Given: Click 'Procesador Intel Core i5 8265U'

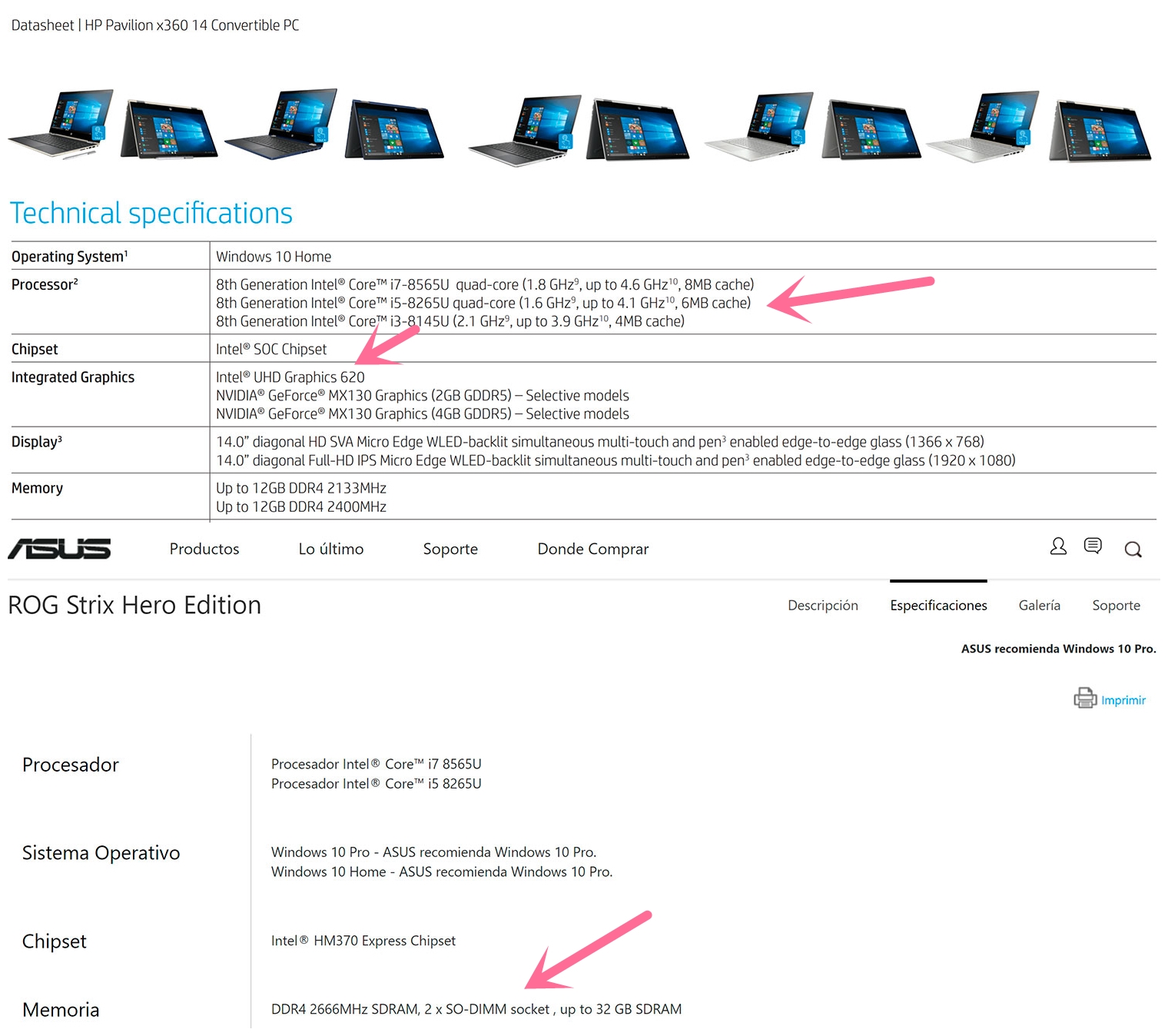Looking at the screenshot, I should (x=377, y=784).
